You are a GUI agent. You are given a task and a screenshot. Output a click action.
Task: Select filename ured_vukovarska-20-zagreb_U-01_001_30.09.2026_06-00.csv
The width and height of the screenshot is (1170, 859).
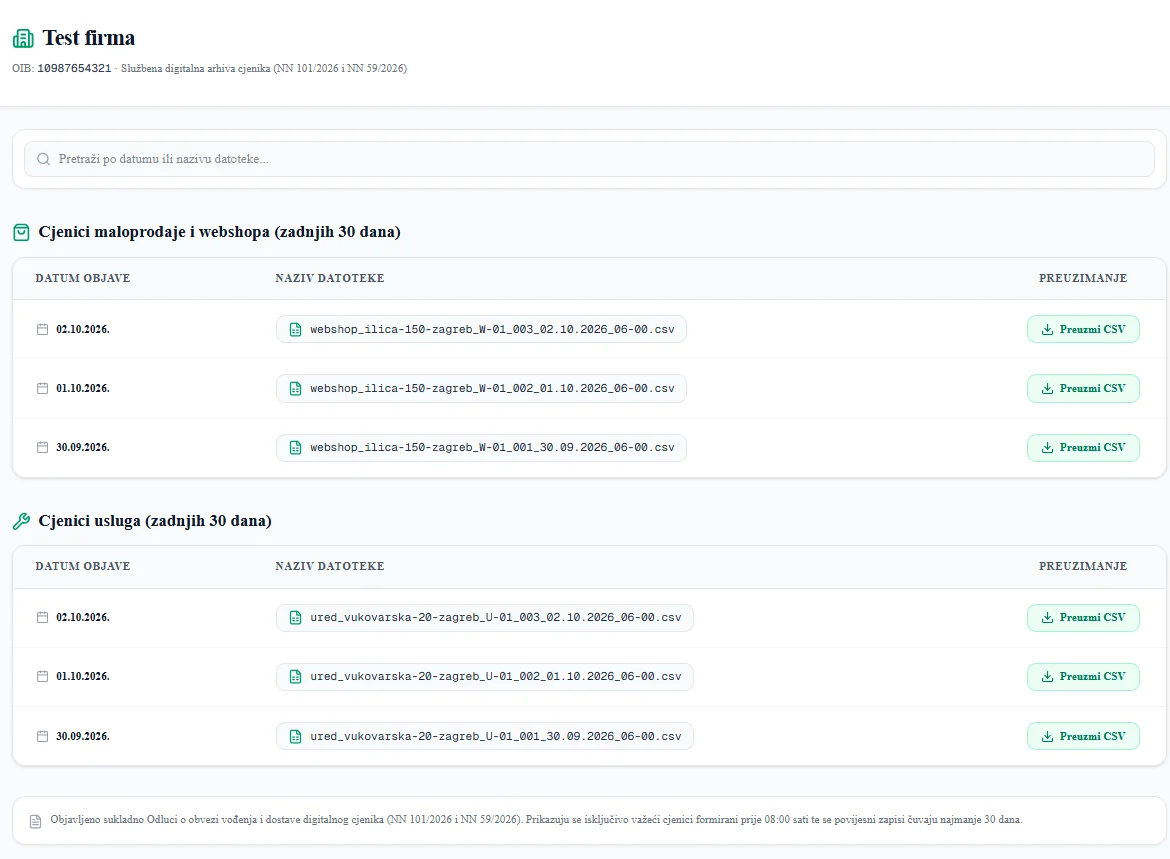[495, 736]
